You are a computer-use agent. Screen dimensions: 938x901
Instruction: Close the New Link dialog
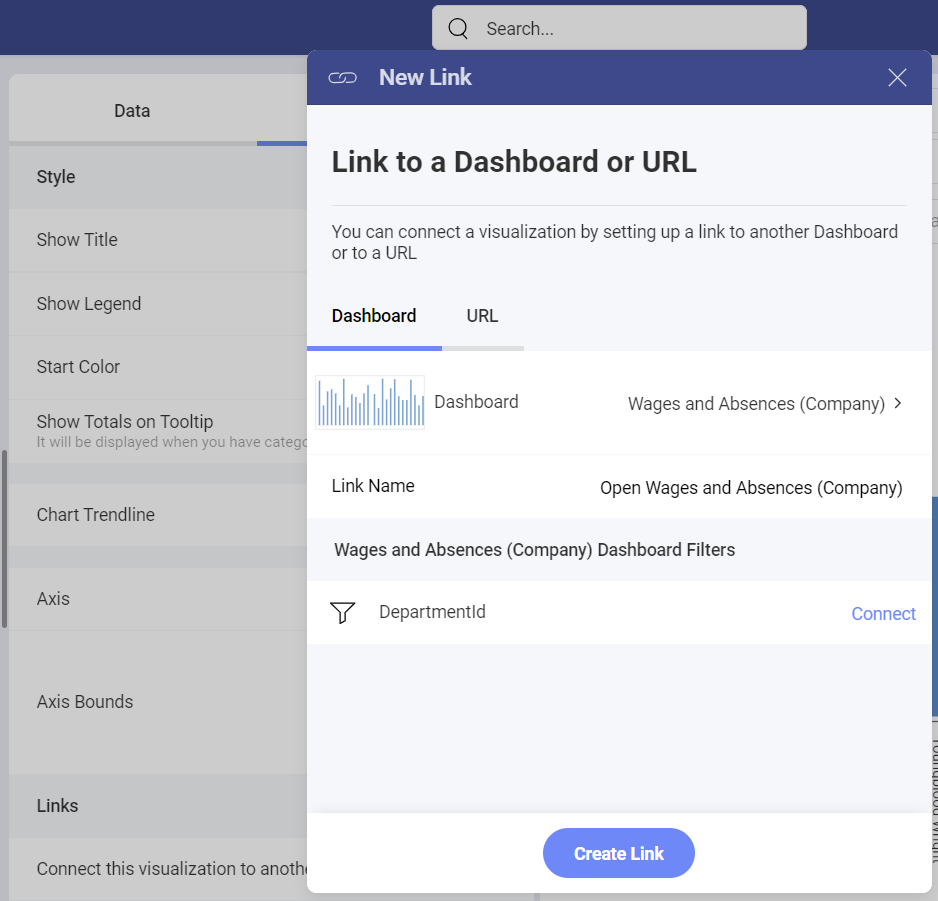tap(897, 78)
